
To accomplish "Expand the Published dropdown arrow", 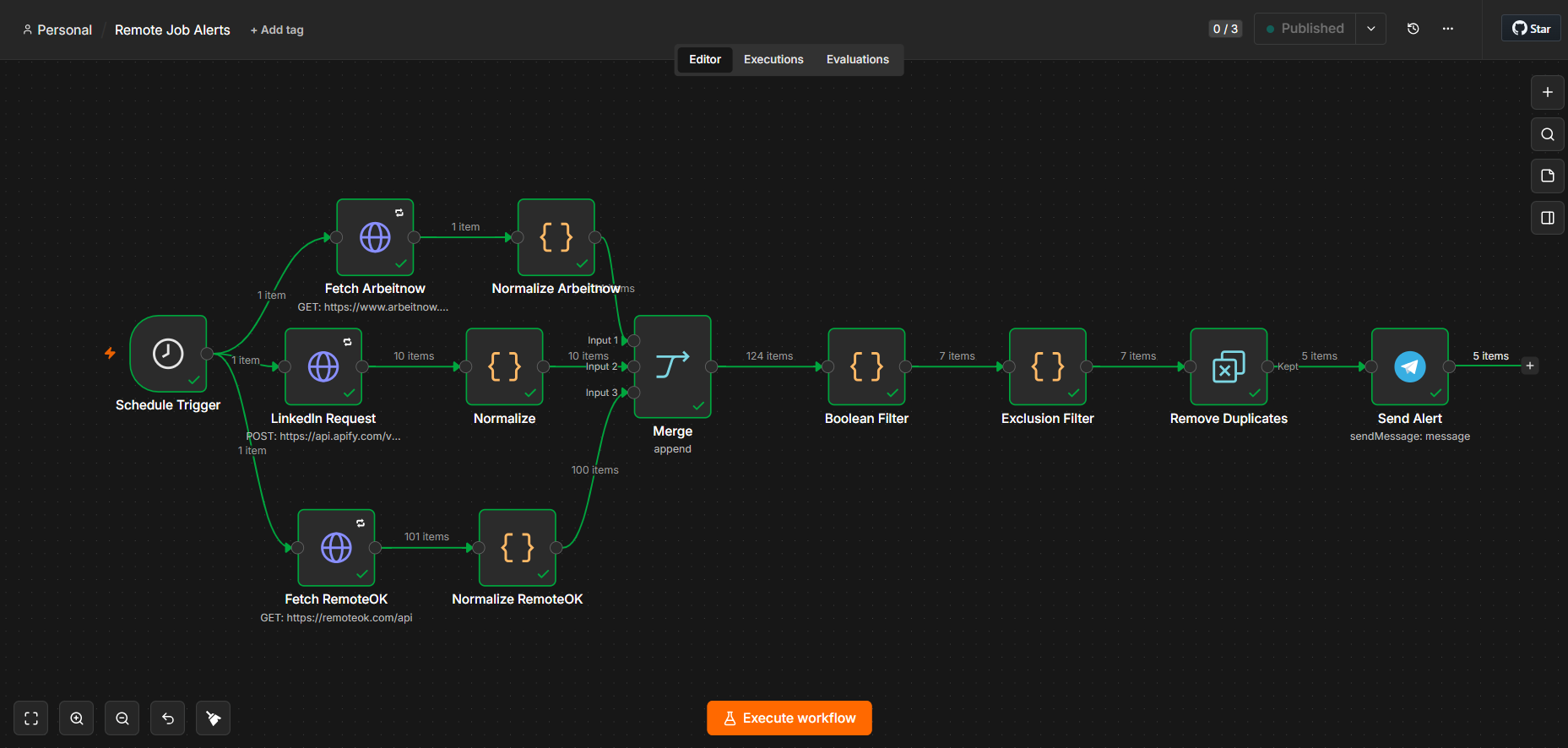I will [1371, 29].
